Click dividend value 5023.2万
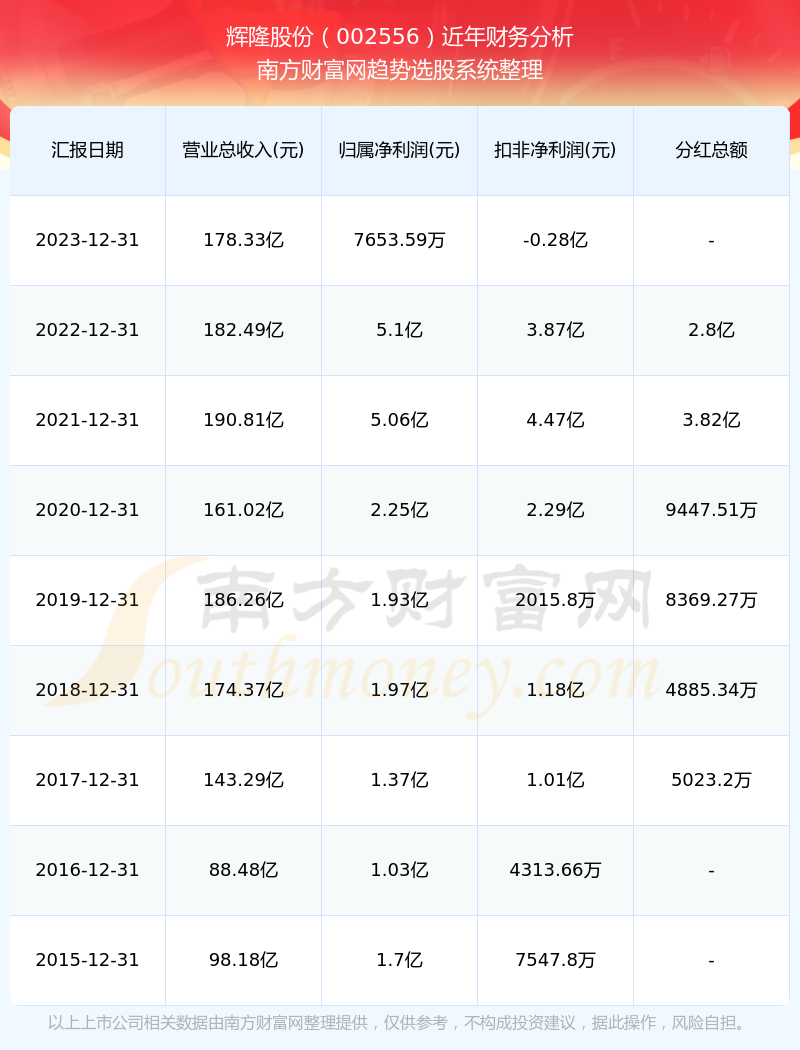The image size is (800, 1050). tap(712, 780)
